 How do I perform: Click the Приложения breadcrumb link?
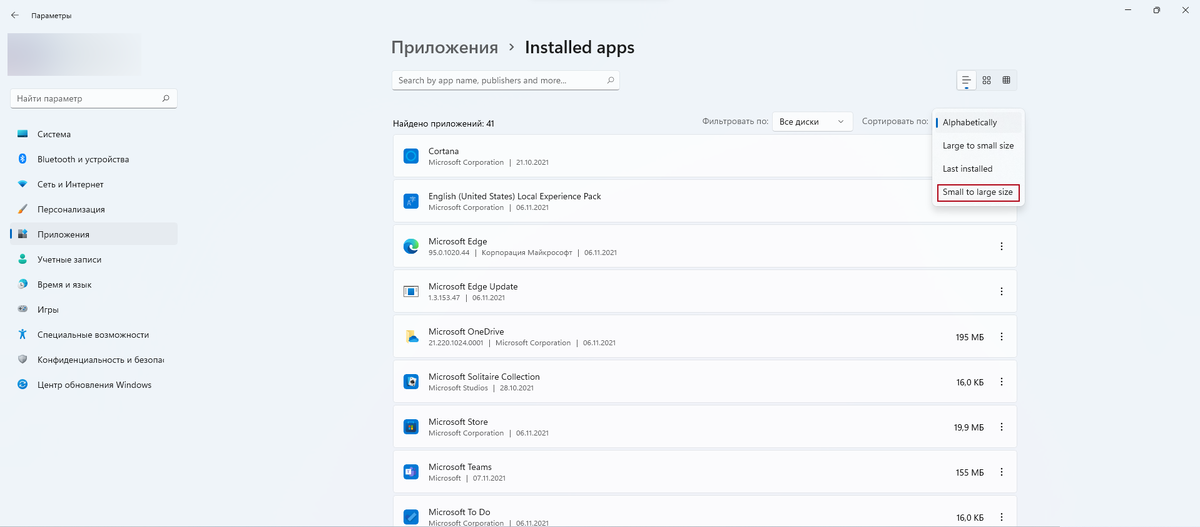pyautogui.click(x=444, y=47)
